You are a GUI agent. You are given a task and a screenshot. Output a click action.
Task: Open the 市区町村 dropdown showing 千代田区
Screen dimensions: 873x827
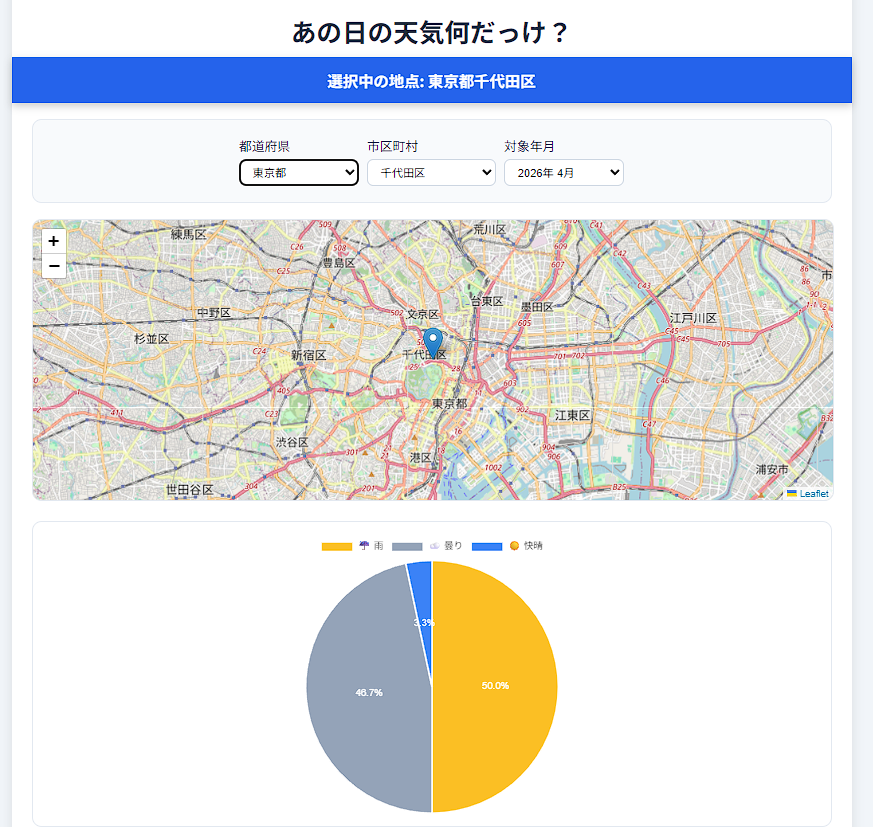431,173
